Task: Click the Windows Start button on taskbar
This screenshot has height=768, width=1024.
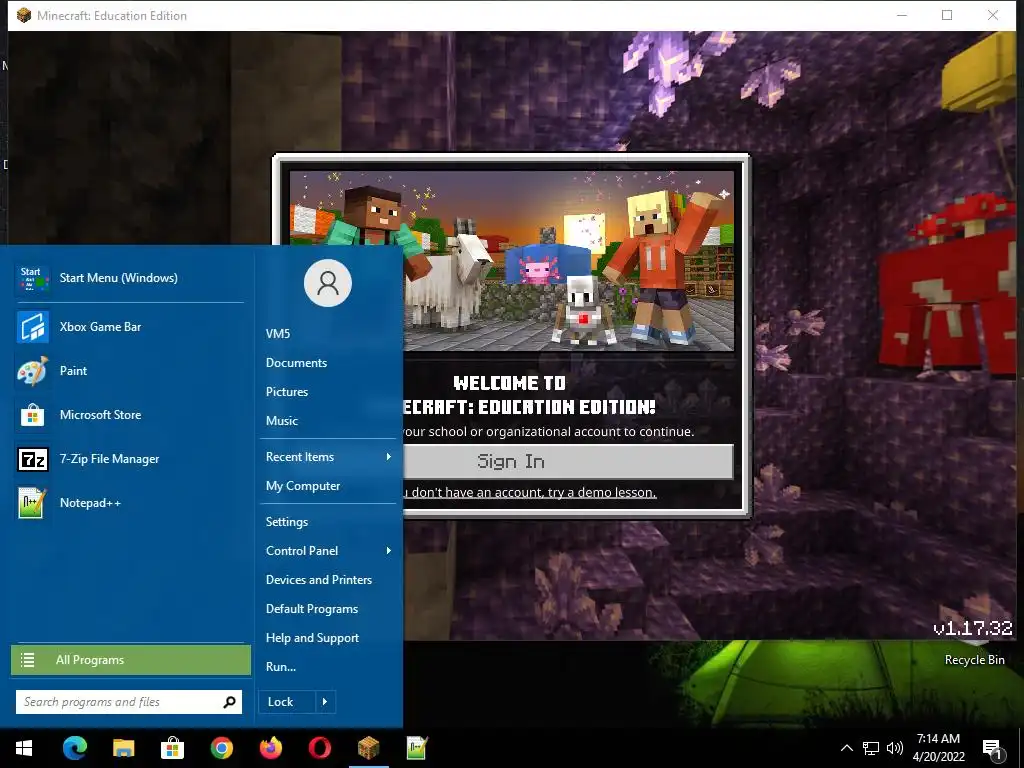Action: (x=24, y=748)
